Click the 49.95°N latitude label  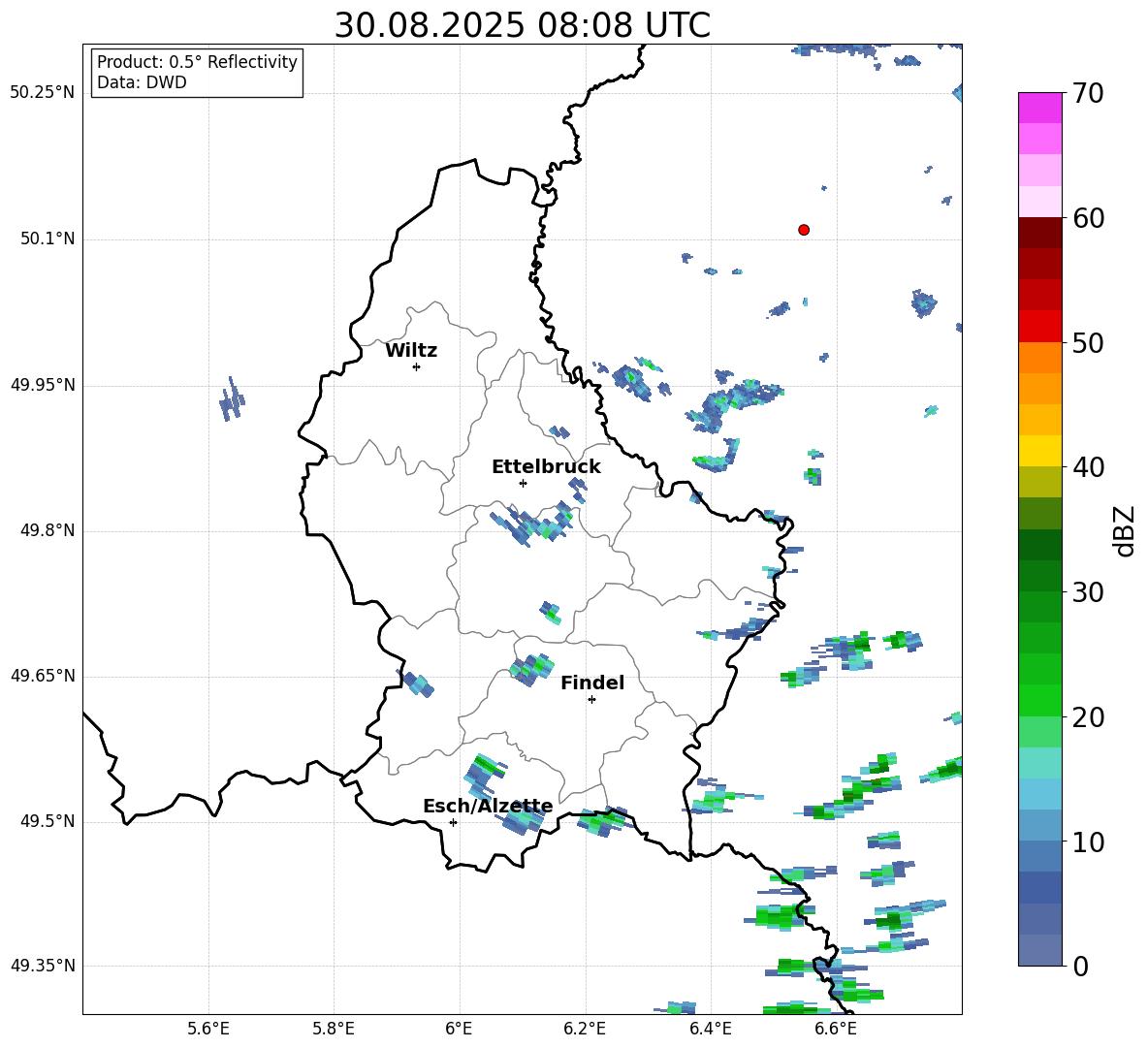[42, 385]
